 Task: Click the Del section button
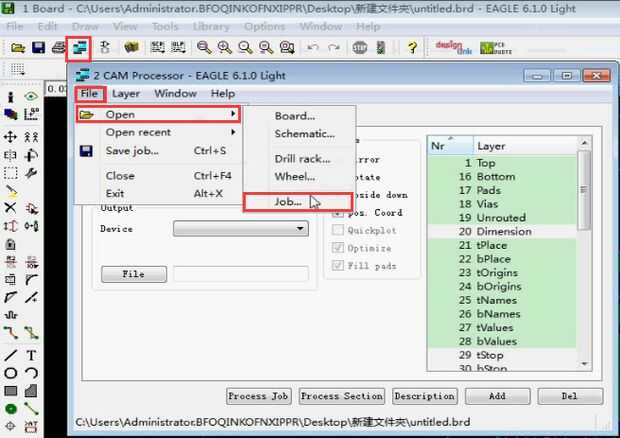570,396
